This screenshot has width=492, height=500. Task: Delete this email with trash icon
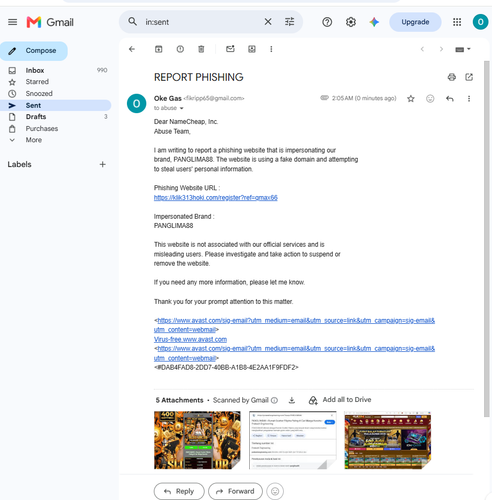pos(201,49)
